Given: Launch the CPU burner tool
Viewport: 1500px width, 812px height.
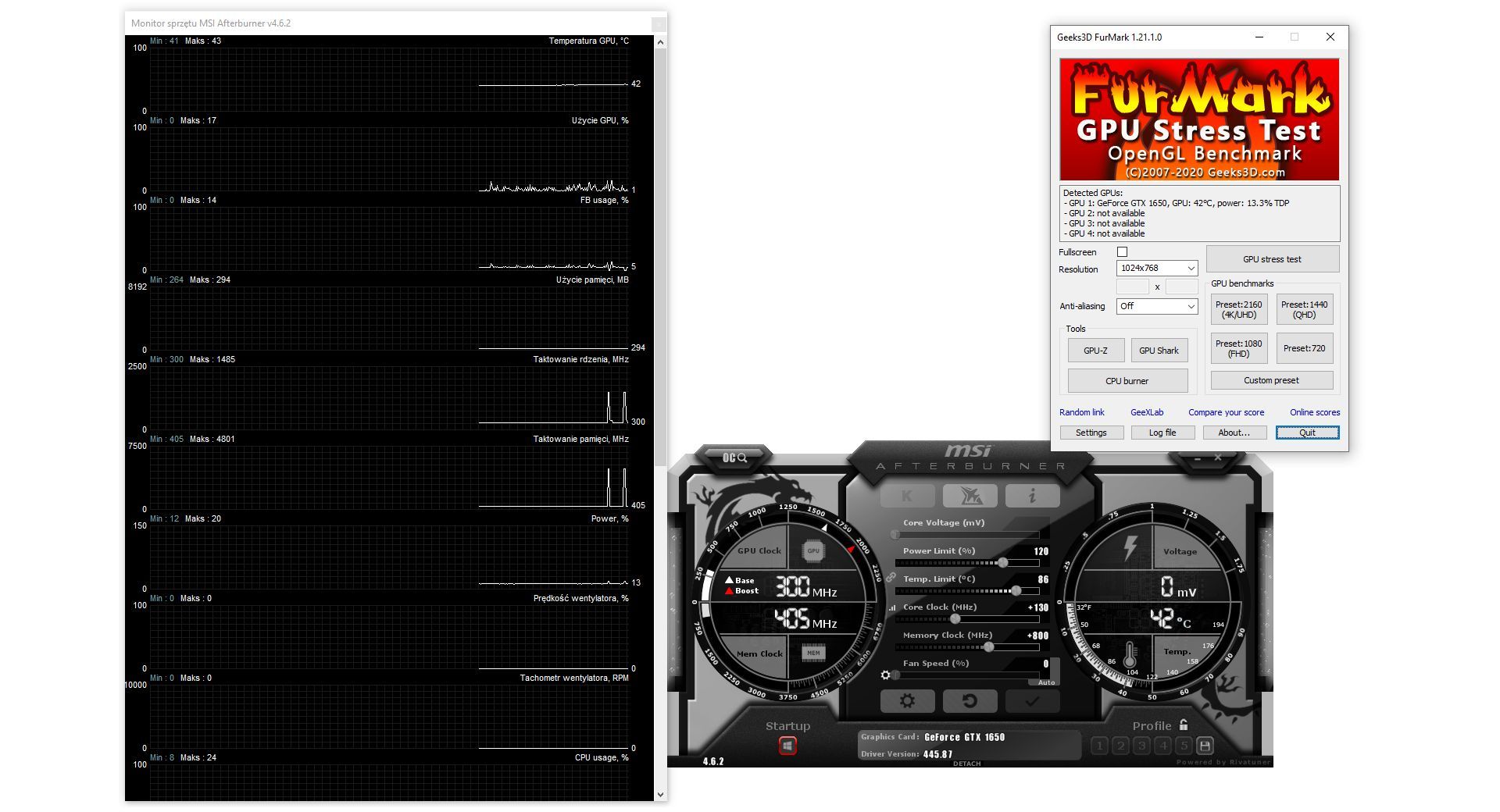Looking at the screenshot, I should 1127,381.
